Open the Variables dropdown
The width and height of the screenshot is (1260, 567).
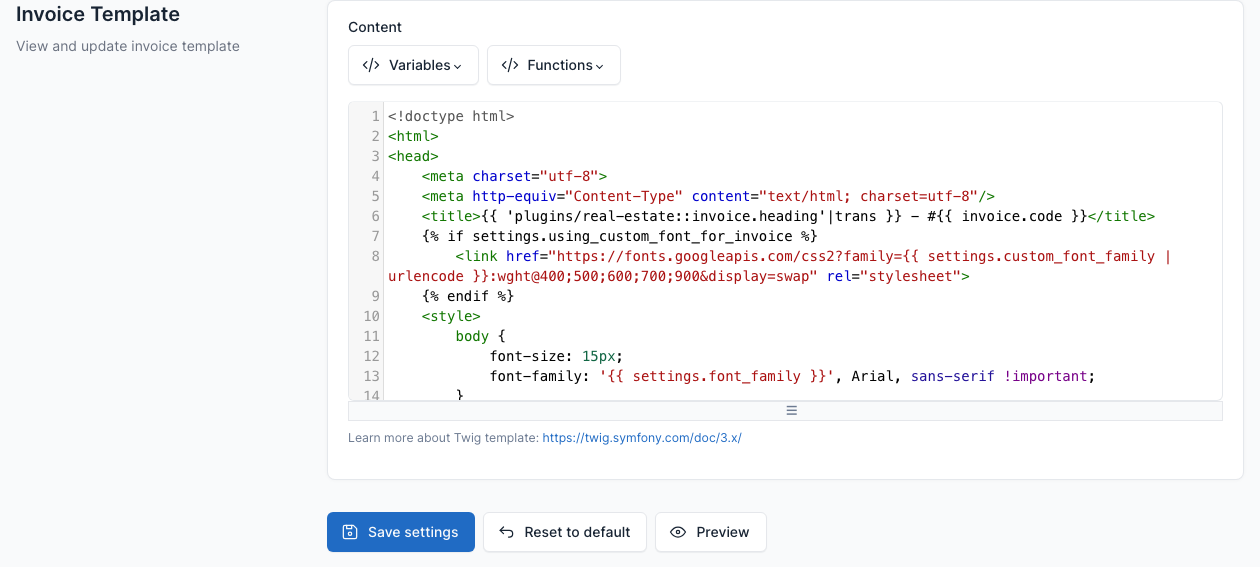pyautogui.click(x=413, y=65)
